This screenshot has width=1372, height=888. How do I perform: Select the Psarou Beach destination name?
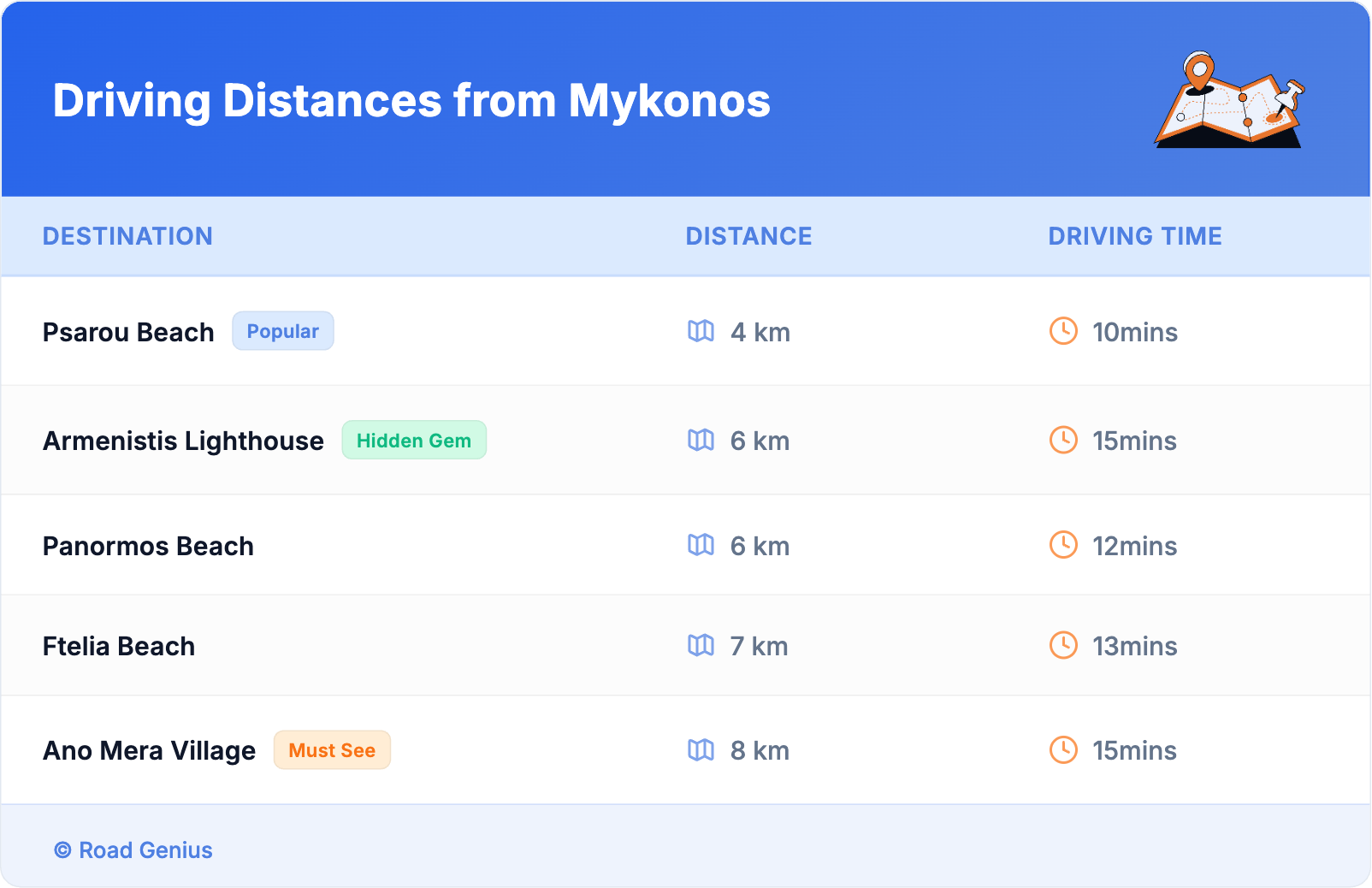click(128, 332)
